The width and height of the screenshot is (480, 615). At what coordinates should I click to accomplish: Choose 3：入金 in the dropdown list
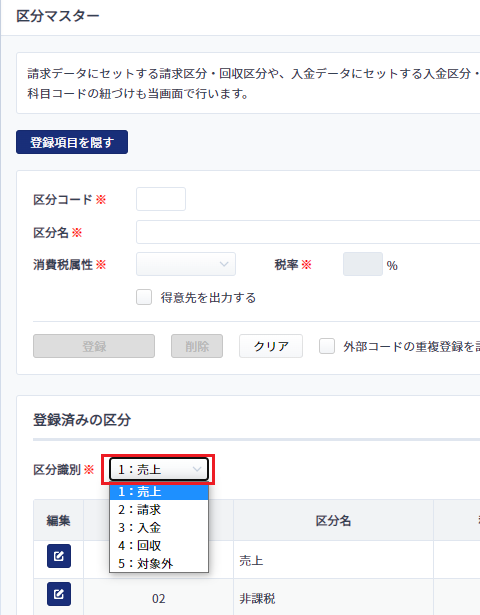[x=159, y=528]
